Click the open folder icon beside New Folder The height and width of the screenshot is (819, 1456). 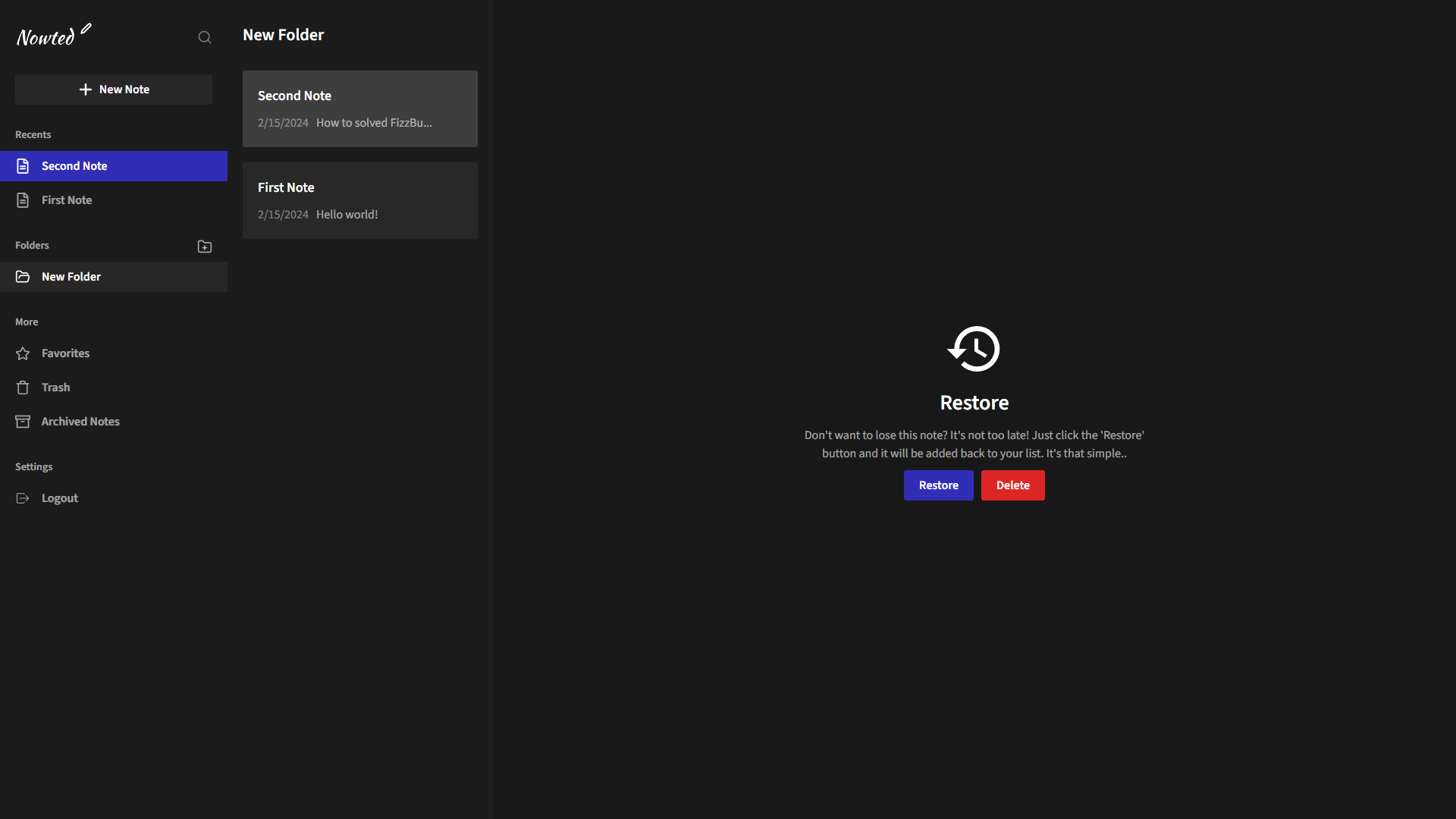[23, 277]
